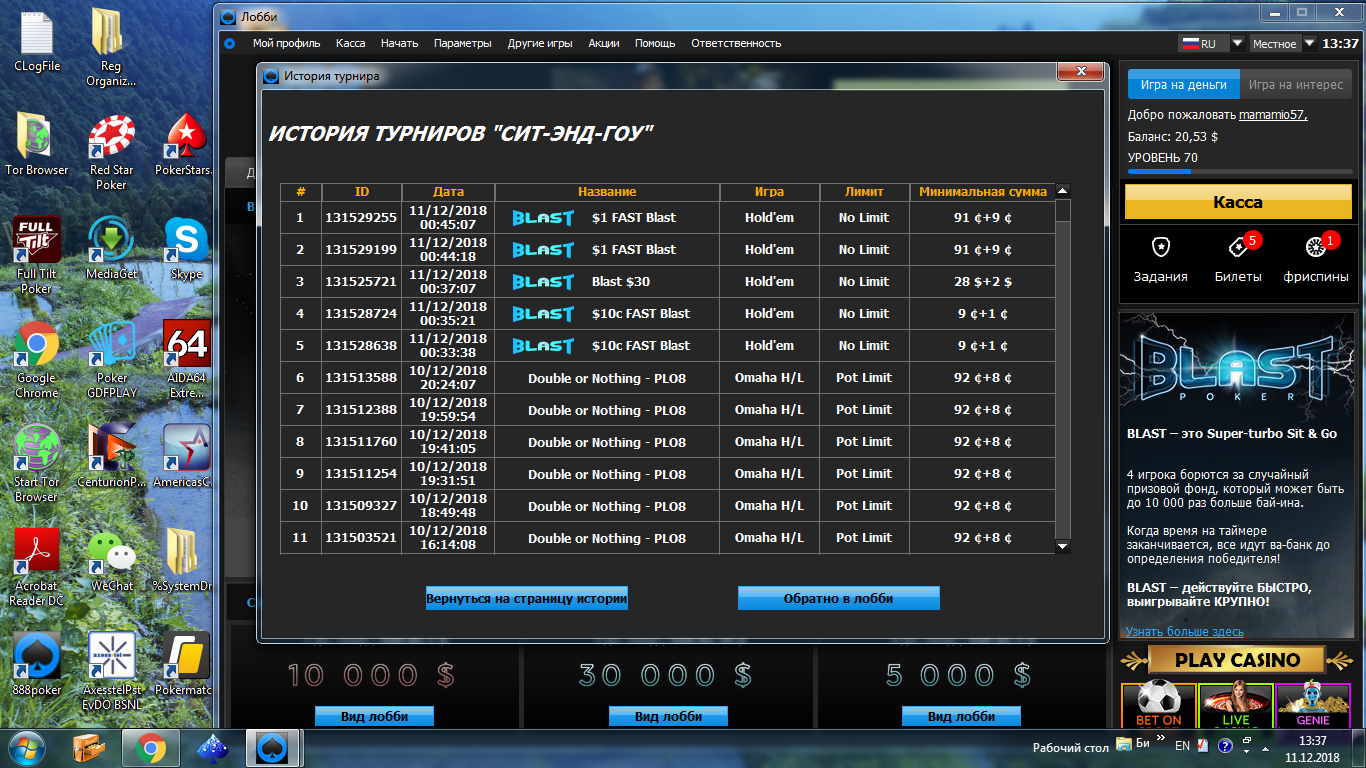Click Вид лобби under 30 000 $
Image resolution: width=1366 pixels, height=768 pixels.
coord(668,716)
